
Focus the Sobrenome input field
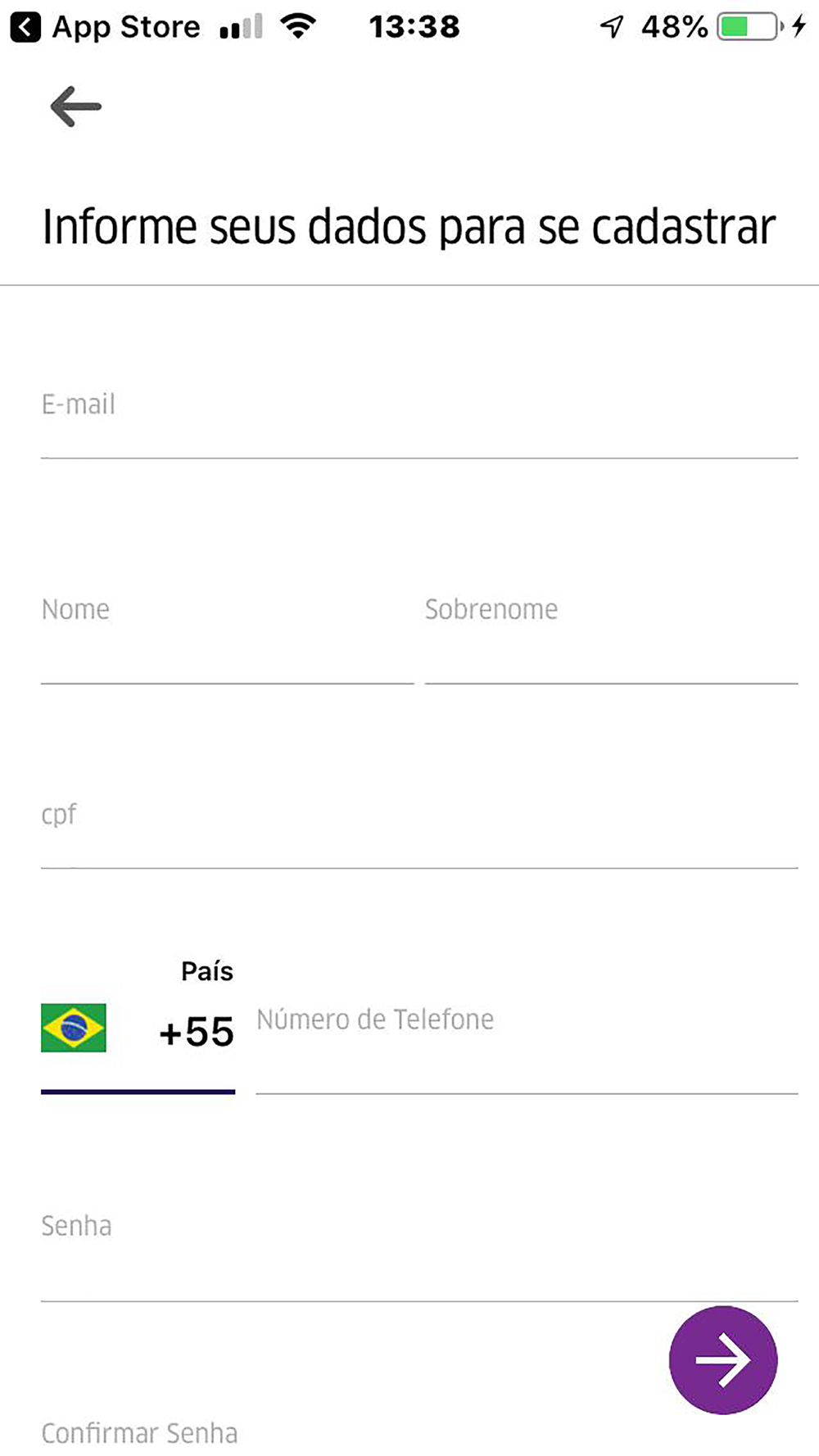pyautogui.click(x=610, y=631)
